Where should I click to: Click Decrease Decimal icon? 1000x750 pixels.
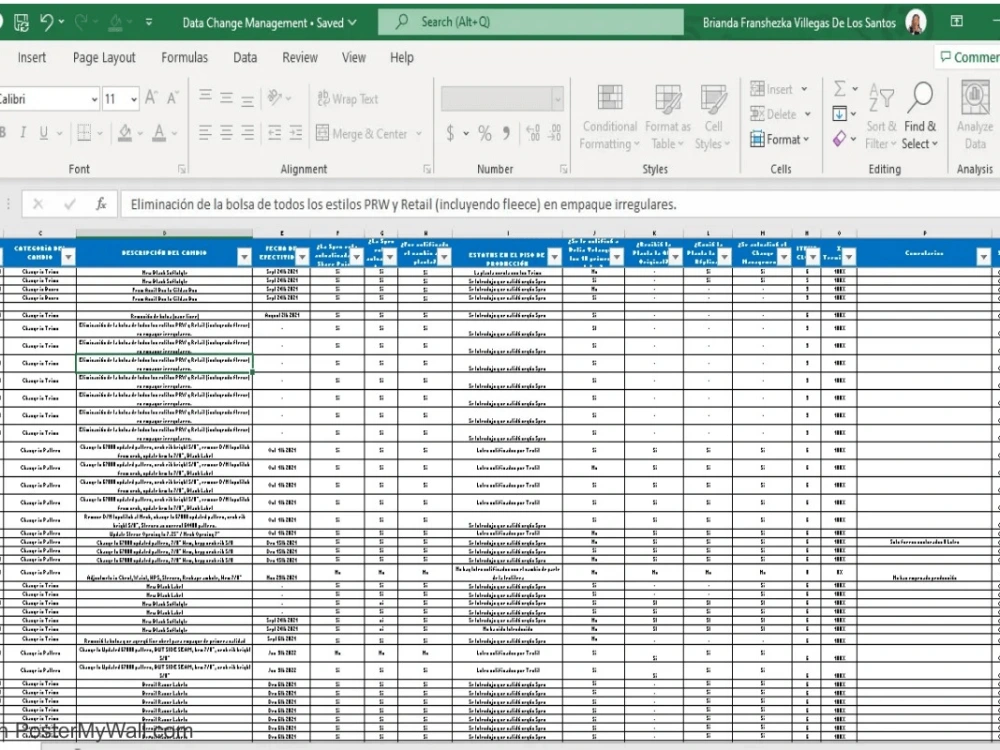[x=555, y=133]
